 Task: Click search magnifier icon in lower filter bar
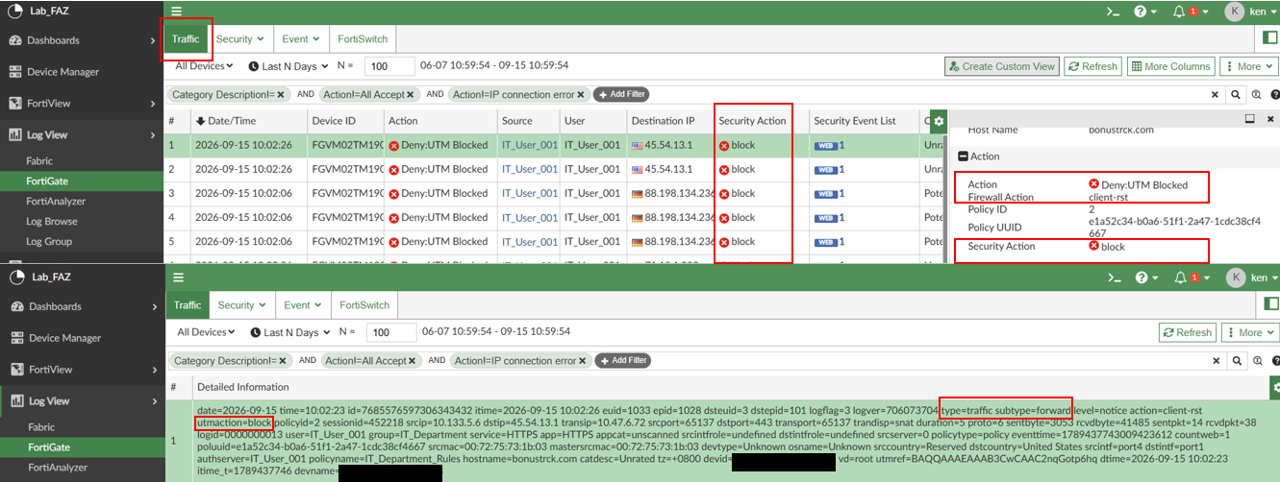coord(1236,360)
